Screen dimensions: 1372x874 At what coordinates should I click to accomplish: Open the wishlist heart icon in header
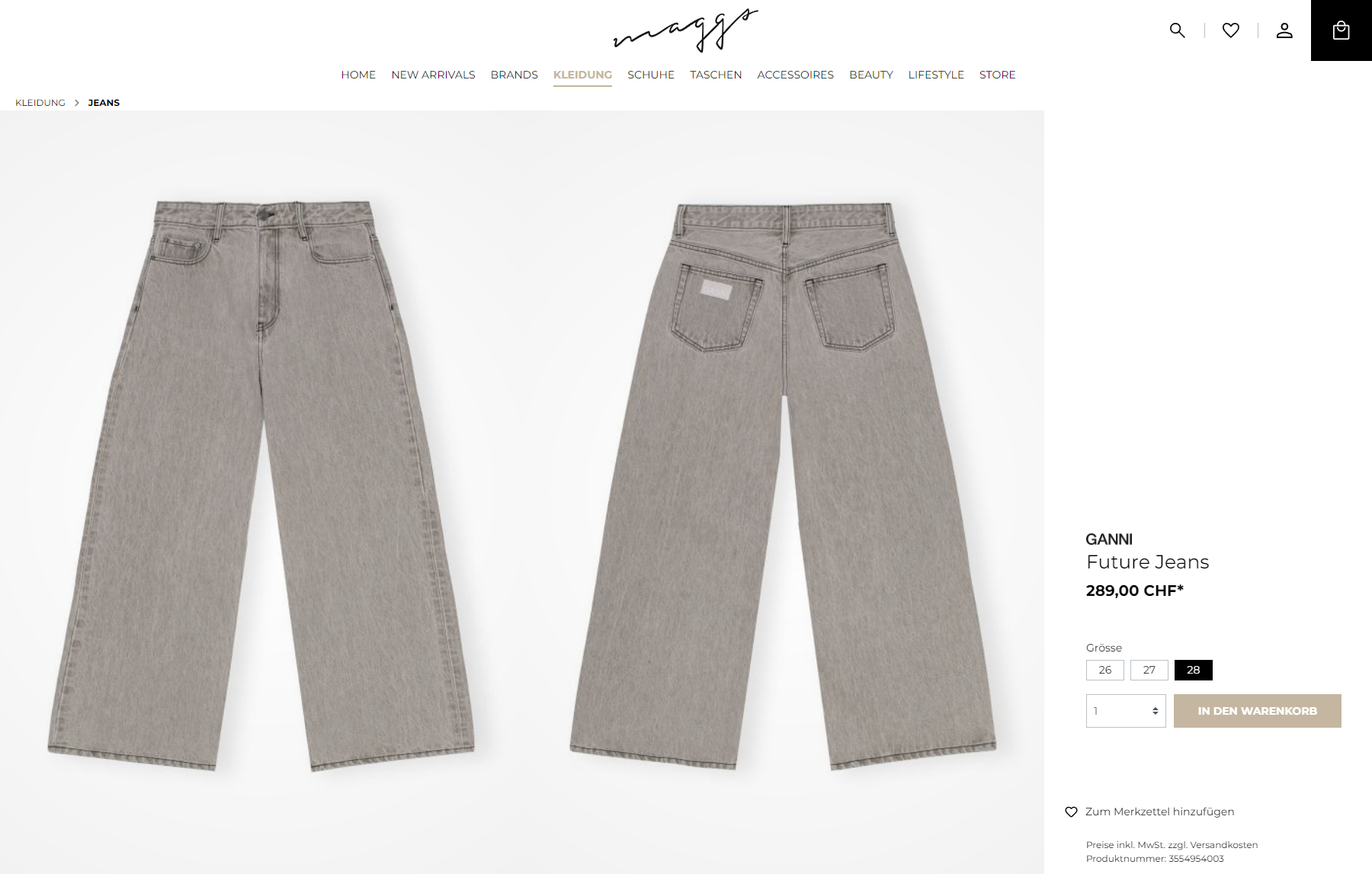(1230, 30)
